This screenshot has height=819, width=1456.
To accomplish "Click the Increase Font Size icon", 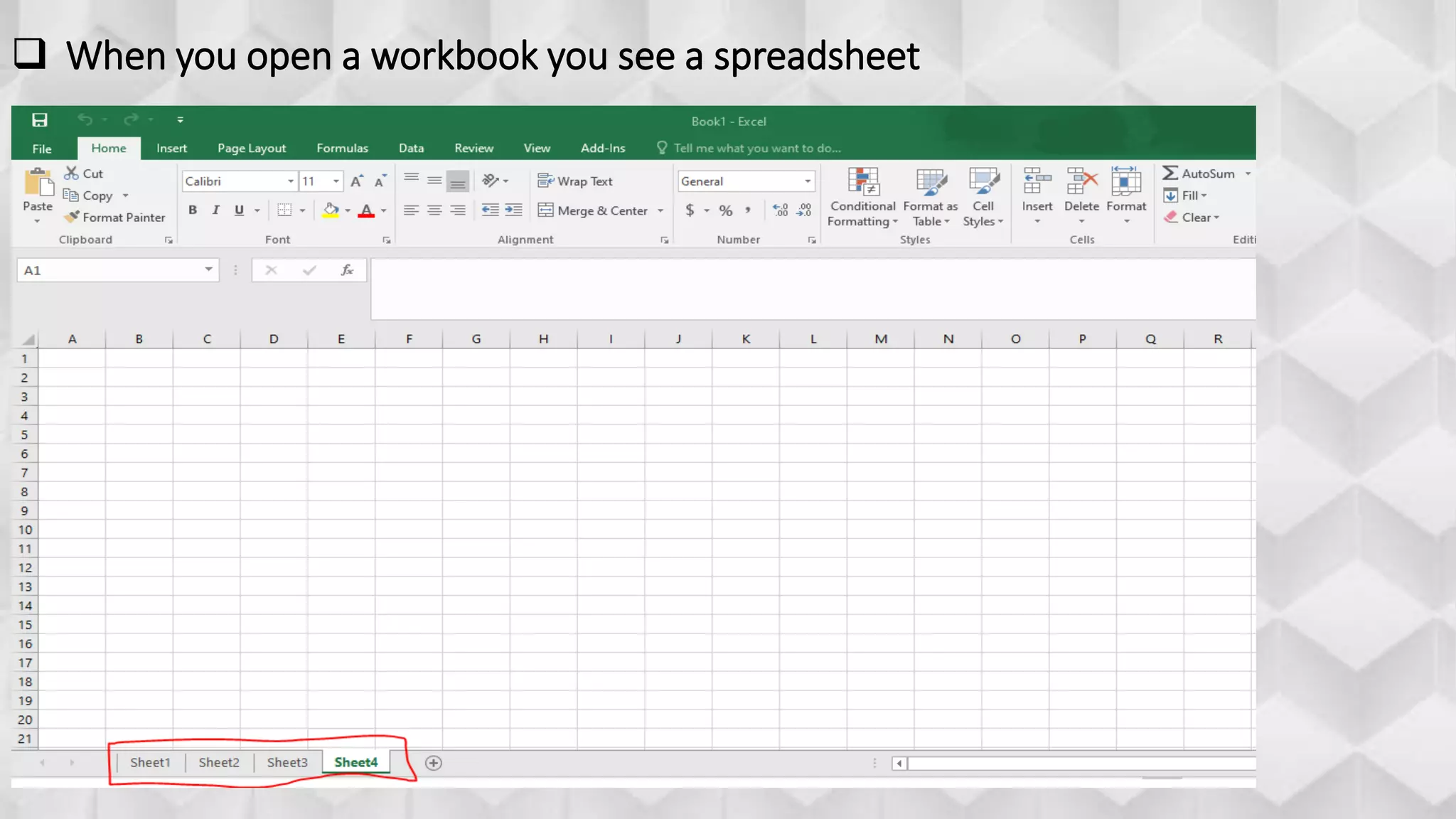I will coord(357,181).
